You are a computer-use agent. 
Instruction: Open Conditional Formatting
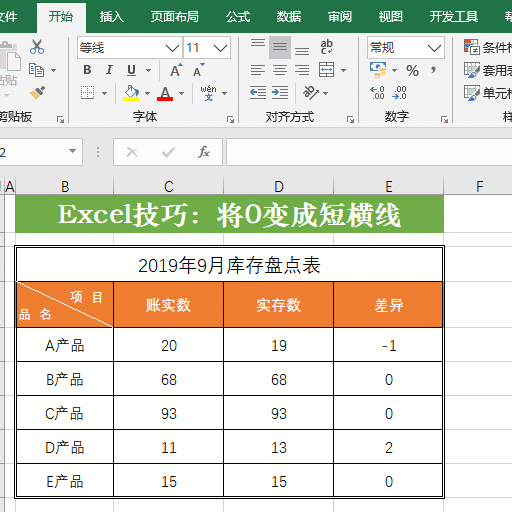click(x=488, y=47)
